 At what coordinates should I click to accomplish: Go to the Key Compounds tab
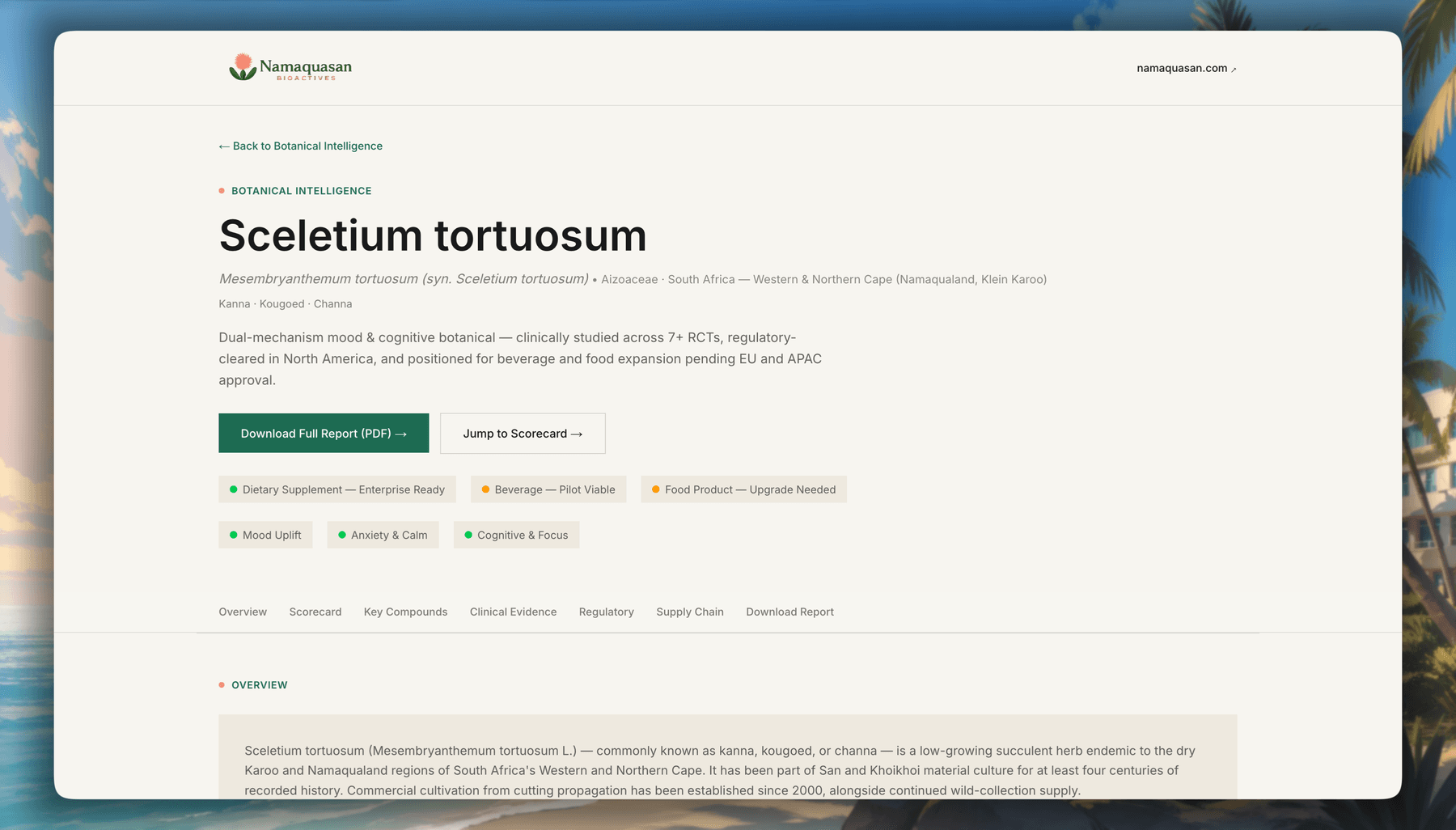(405, 612)
